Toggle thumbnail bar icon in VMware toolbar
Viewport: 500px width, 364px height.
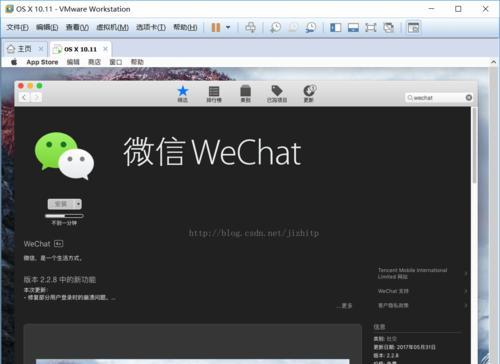click(x=353, y=27)
